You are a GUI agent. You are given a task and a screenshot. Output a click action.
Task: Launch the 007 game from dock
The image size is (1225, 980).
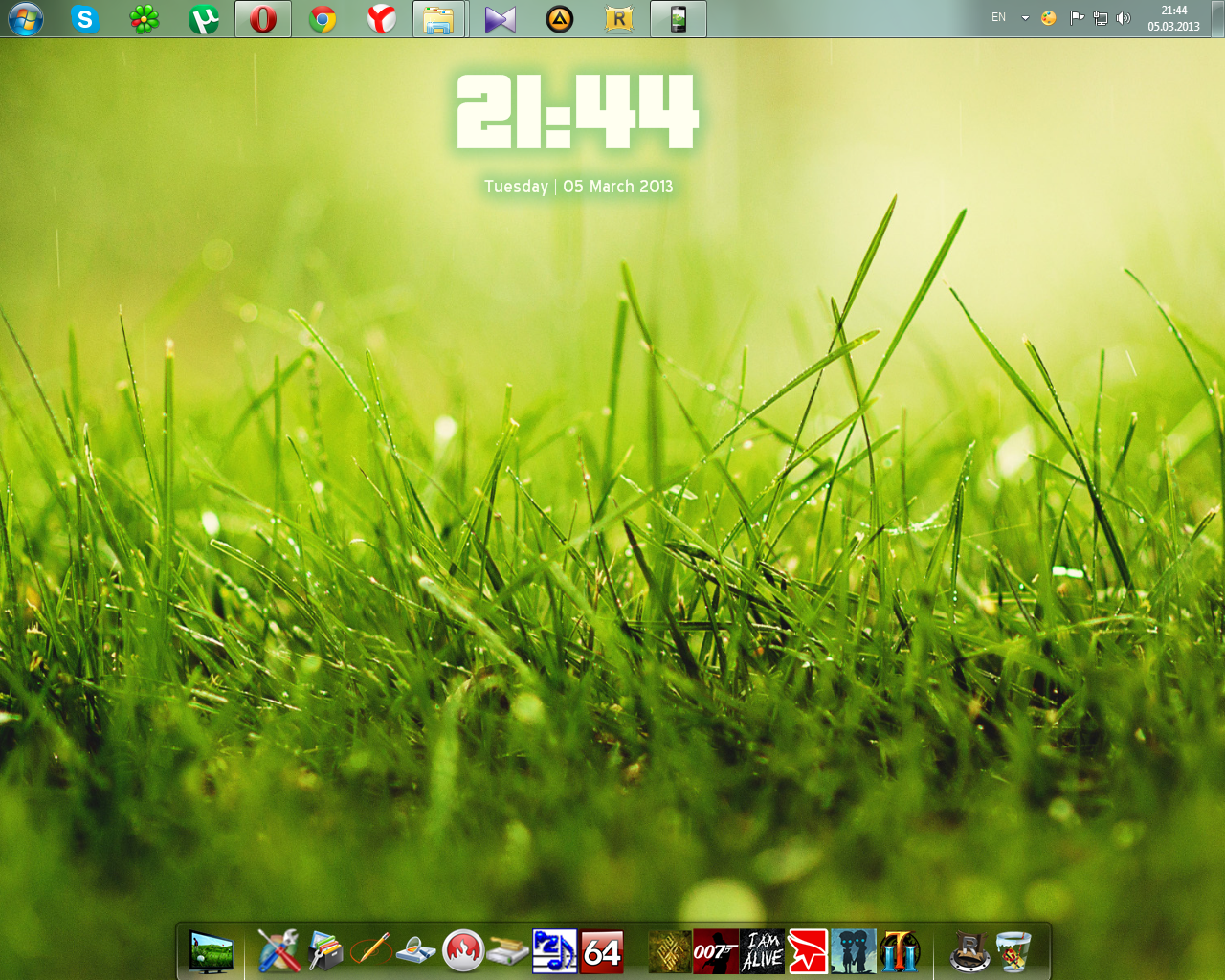click(716, 952)
